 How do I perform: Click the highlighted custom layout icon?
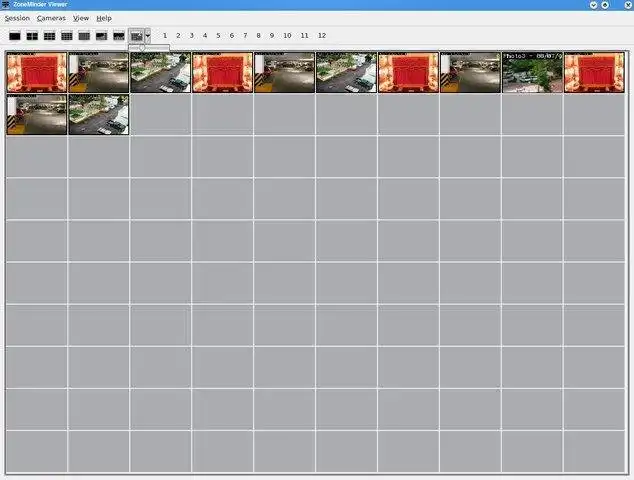point(137,36)
